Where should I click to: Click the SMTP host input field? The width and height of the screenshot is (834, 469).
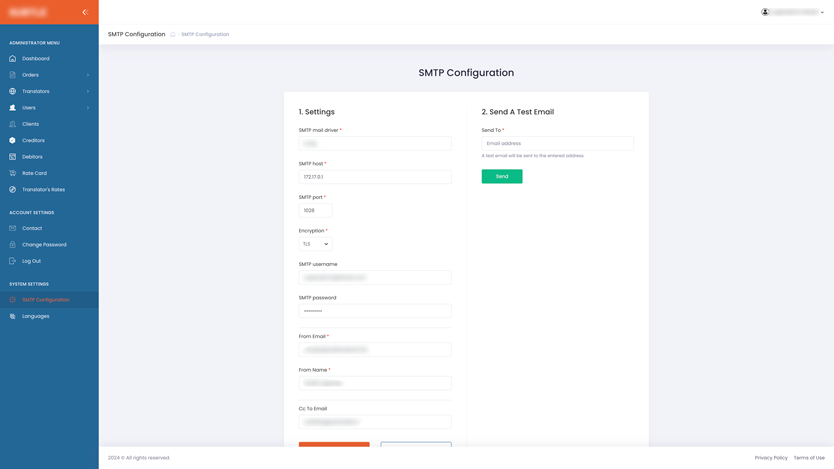(x=375, y=177)
